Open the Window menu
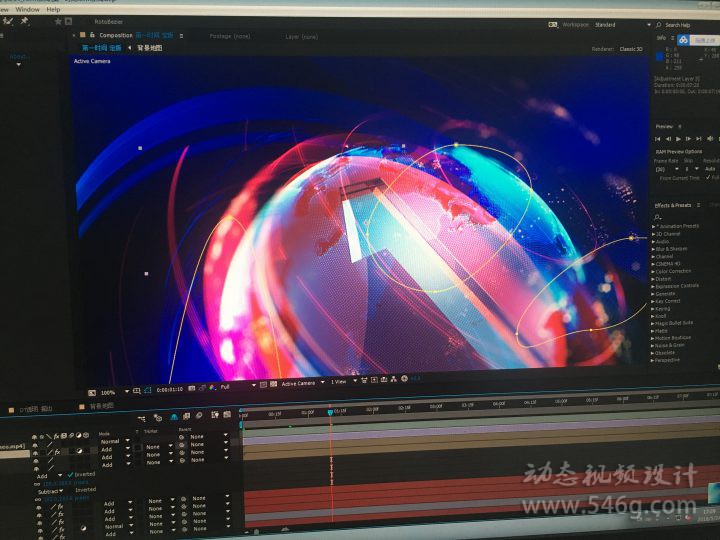720x540 pixels. [27, 8]
